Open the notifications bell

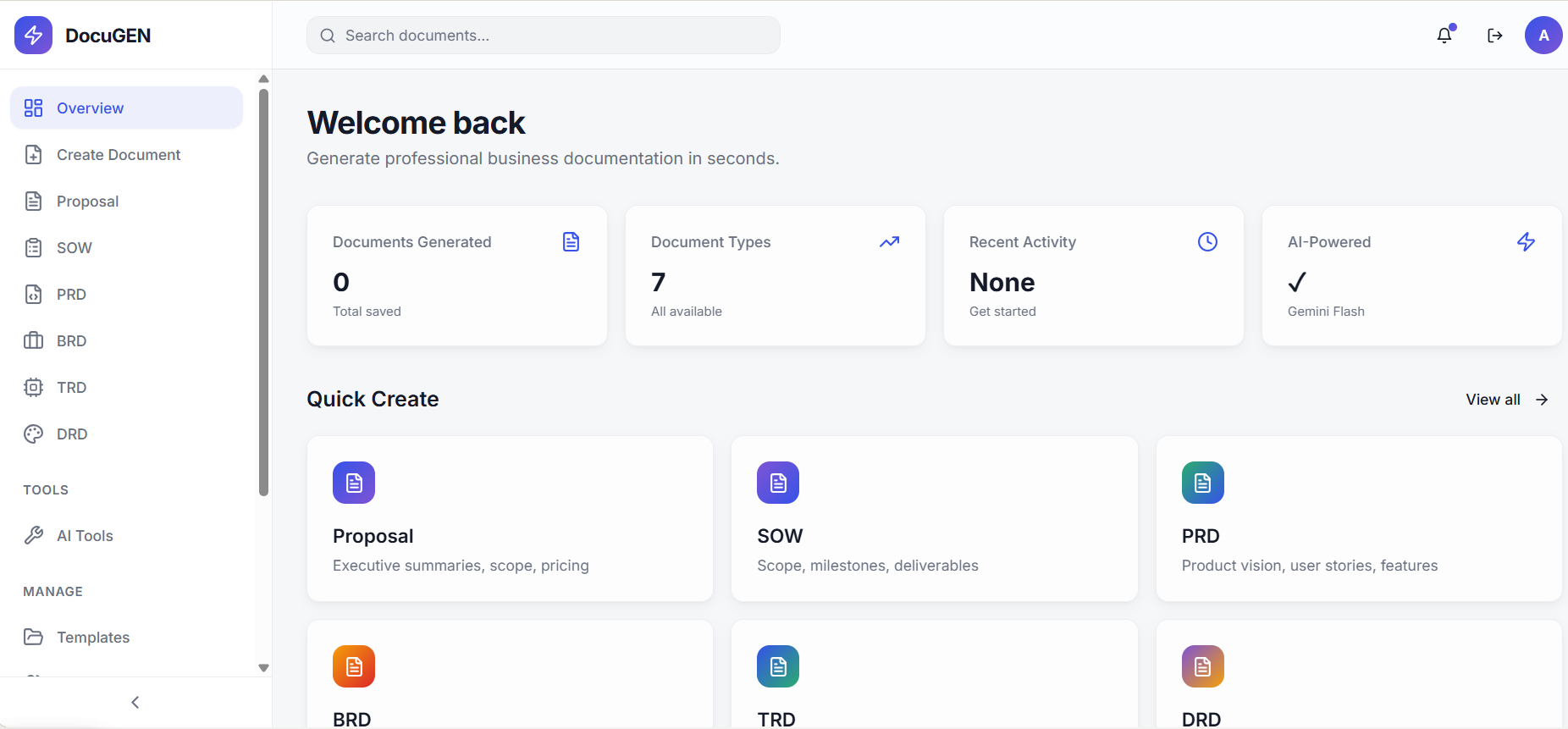click(1444, 35)
